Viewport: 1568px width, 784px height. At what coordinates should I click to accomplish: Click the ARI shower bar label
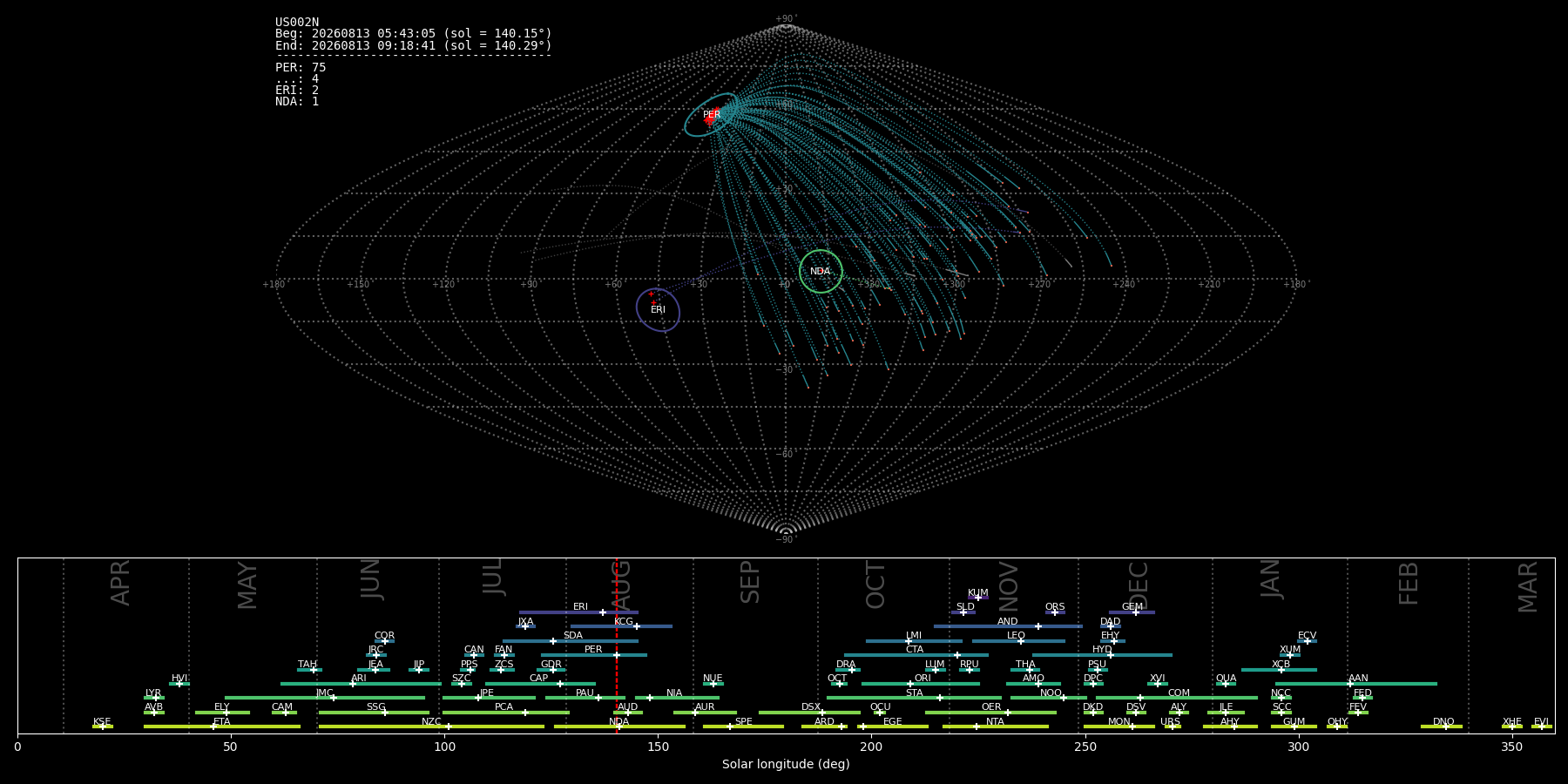tap(359, 679)
